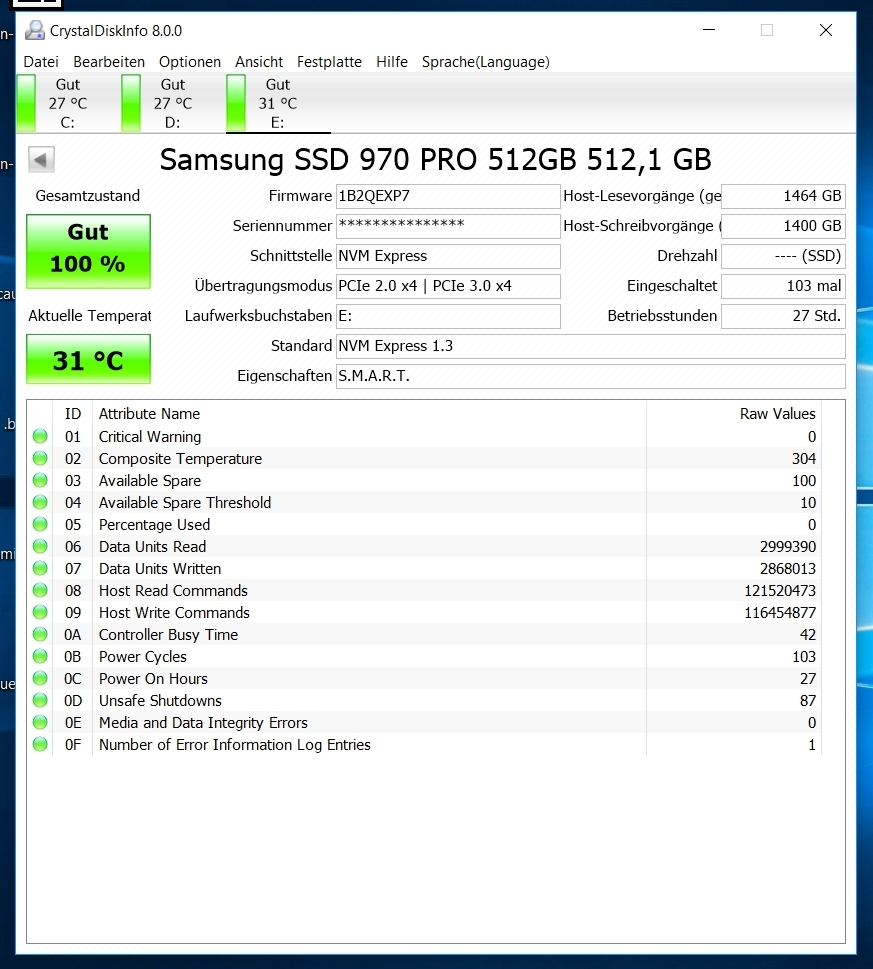The image size is (873, 969).
Task: Click status dot for Error Information Log Entries
Action: (x=40, y=744)
